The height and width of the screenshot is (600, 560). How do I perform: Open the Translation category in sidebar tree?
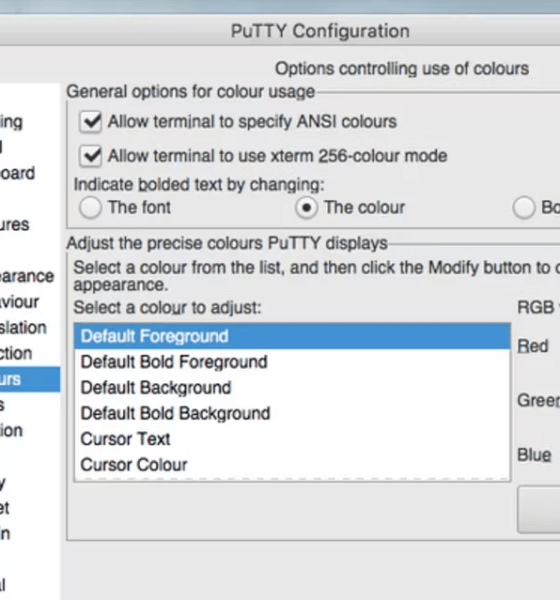click(x=23, y=328)
